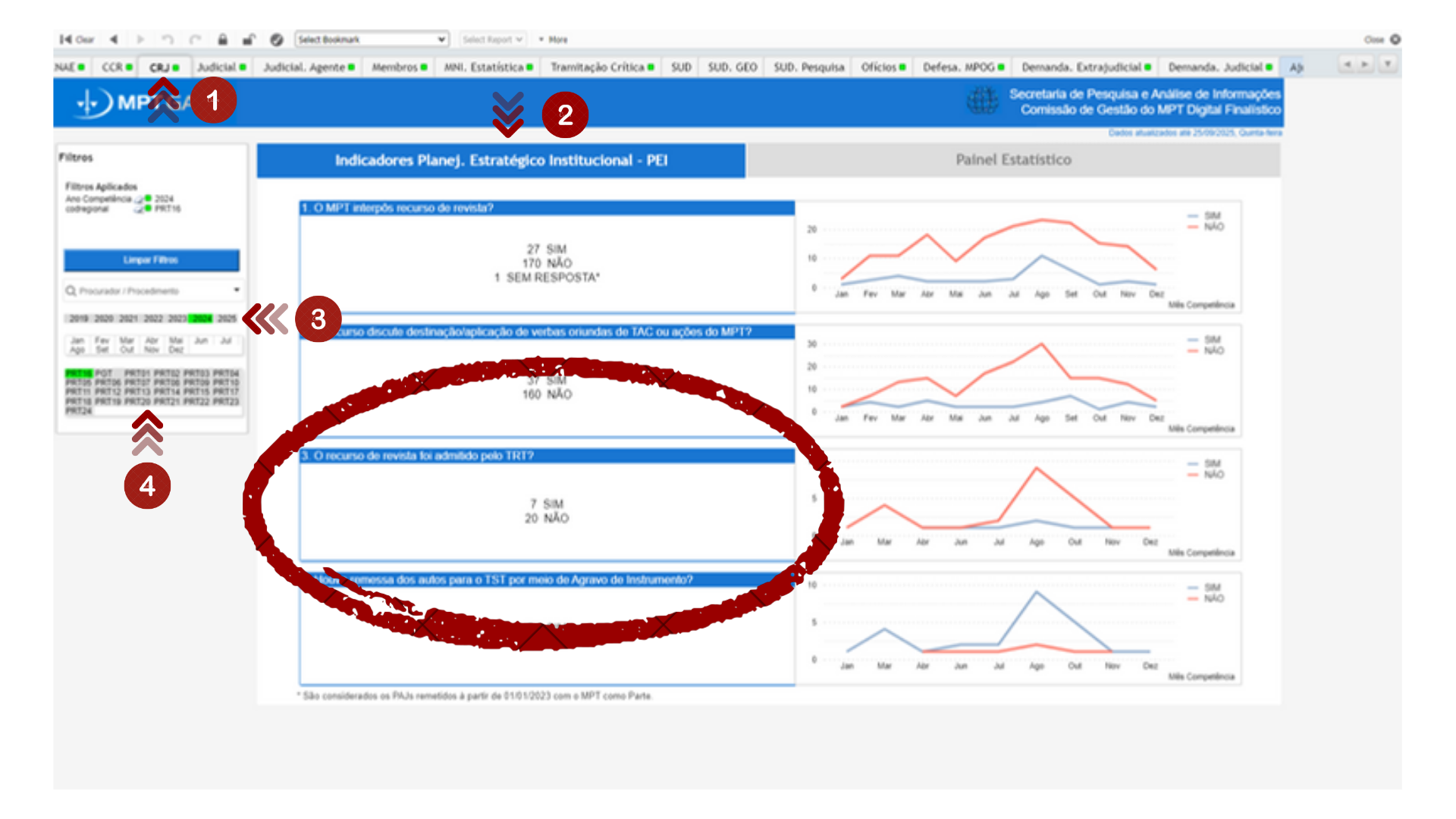Click the Undo icon in toolbar

pos(168,39)
